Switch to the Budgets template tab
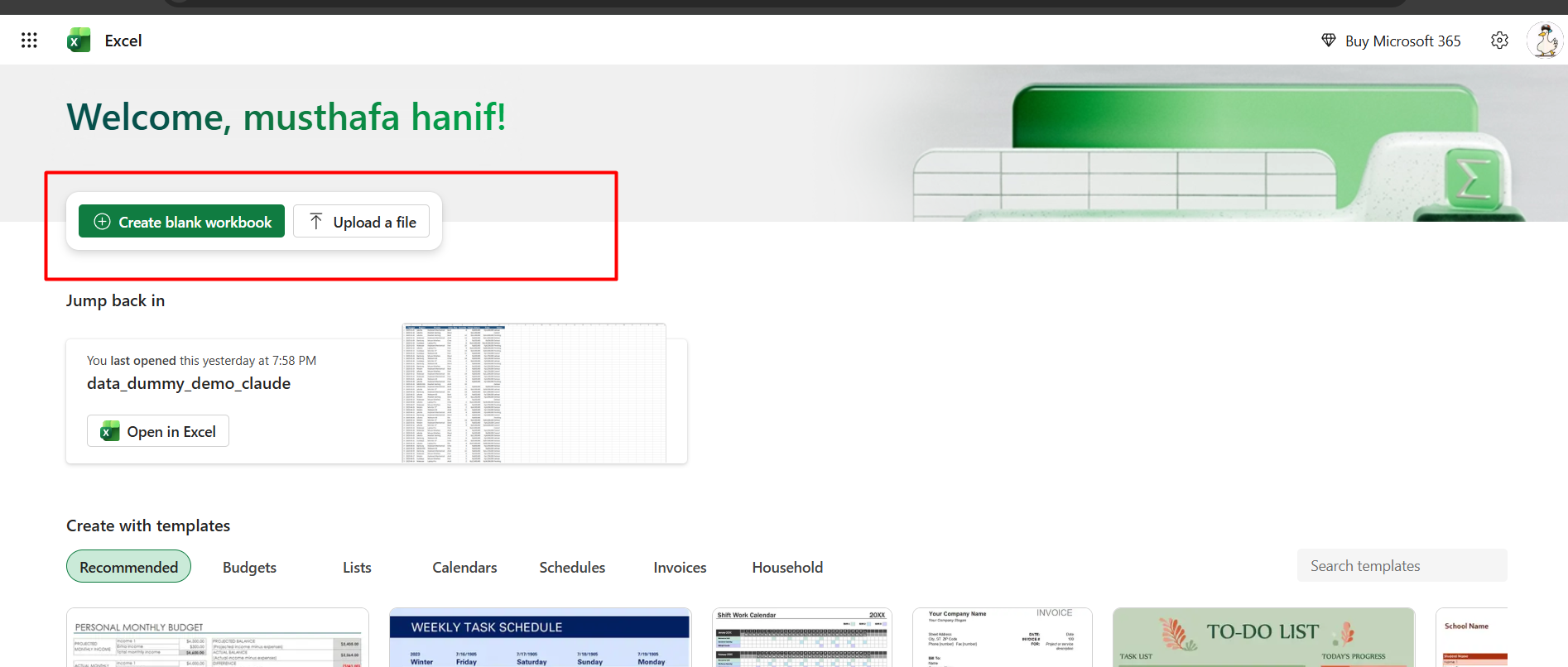1568x667 pixels. [249, 567]
